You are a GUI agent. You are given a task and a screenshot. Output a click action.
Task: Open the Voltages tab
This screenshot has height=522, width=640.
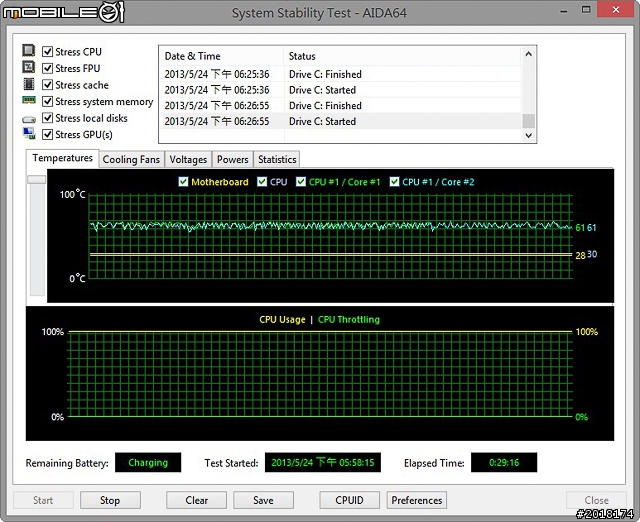point(188,159)
